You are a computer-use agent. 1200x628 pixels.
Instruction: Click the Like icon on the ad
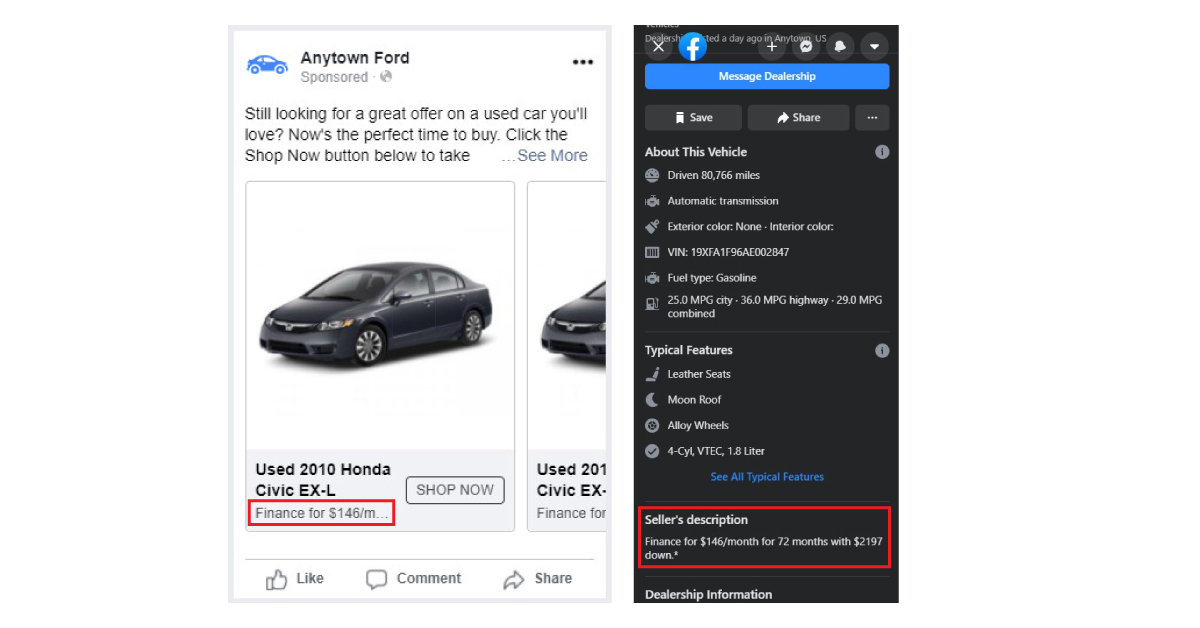278,578
